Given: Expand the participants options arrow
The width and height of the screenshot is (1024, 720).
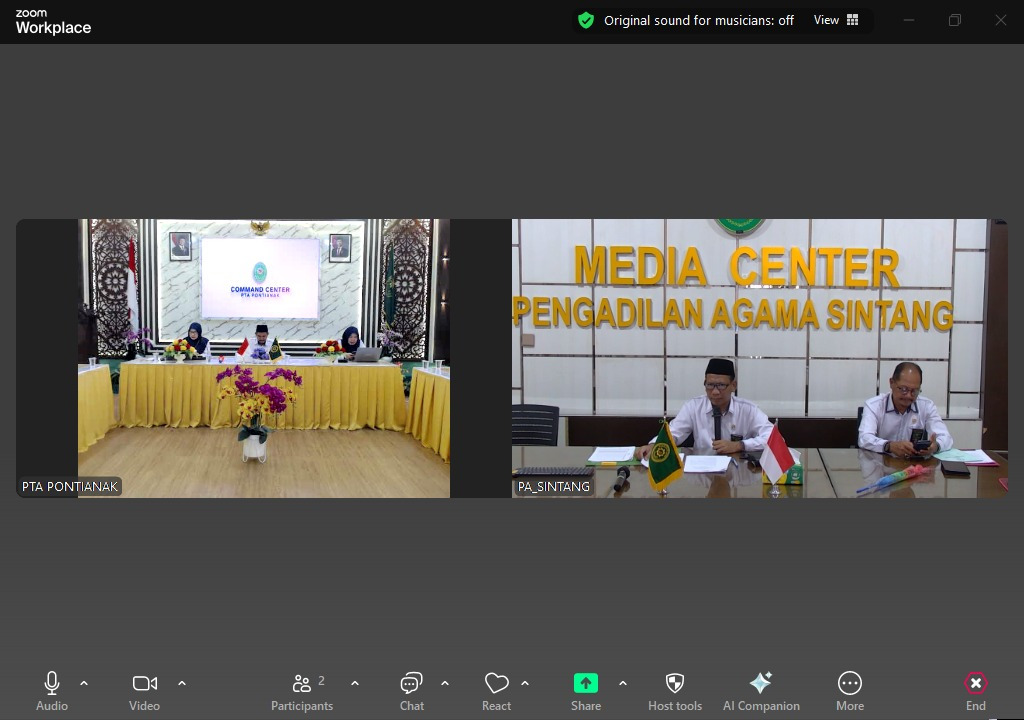Looking at the screenshot, I should [x=355, y=683].
